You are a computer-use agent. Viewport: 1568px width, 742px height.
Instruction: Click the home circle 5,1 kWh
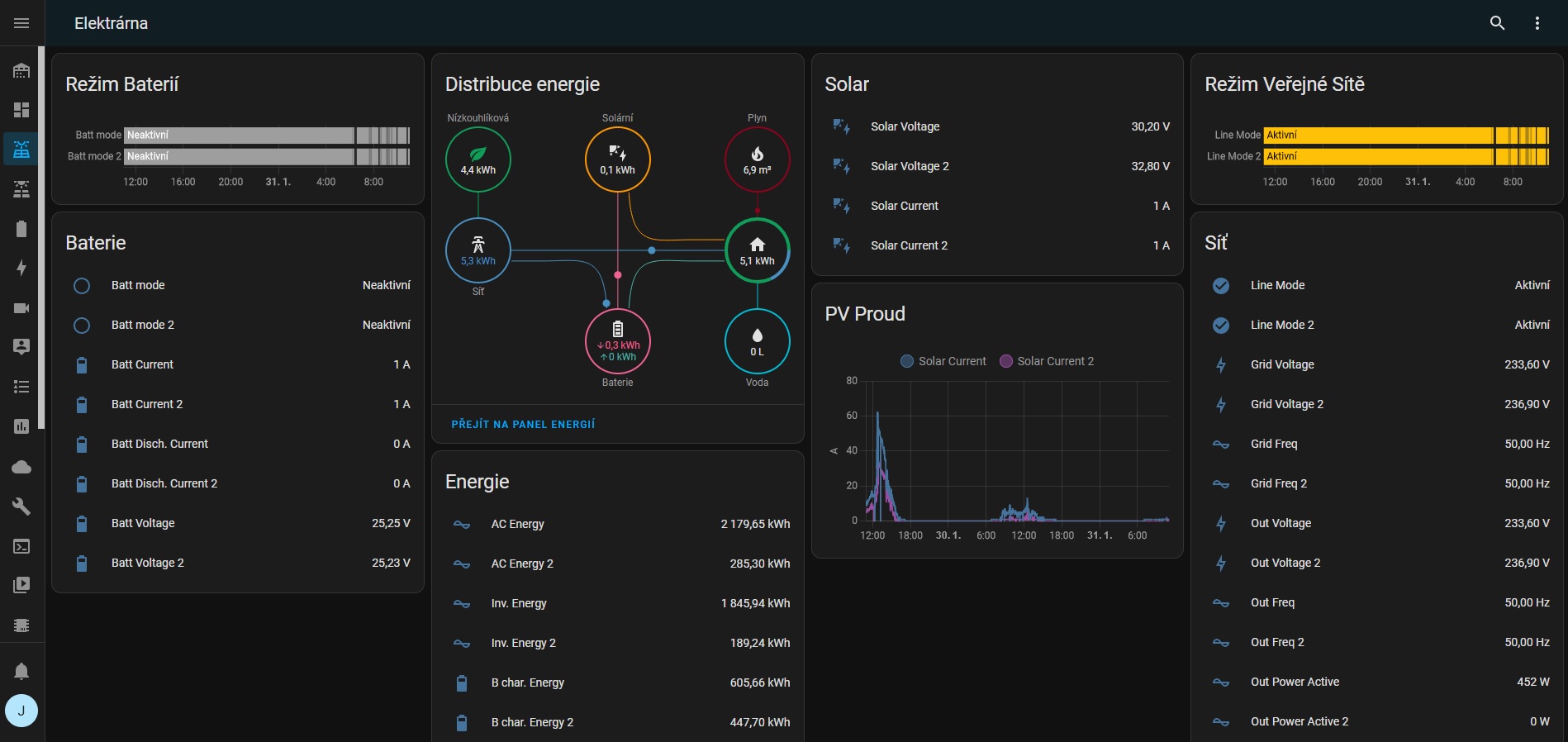(x=758, y=250)
